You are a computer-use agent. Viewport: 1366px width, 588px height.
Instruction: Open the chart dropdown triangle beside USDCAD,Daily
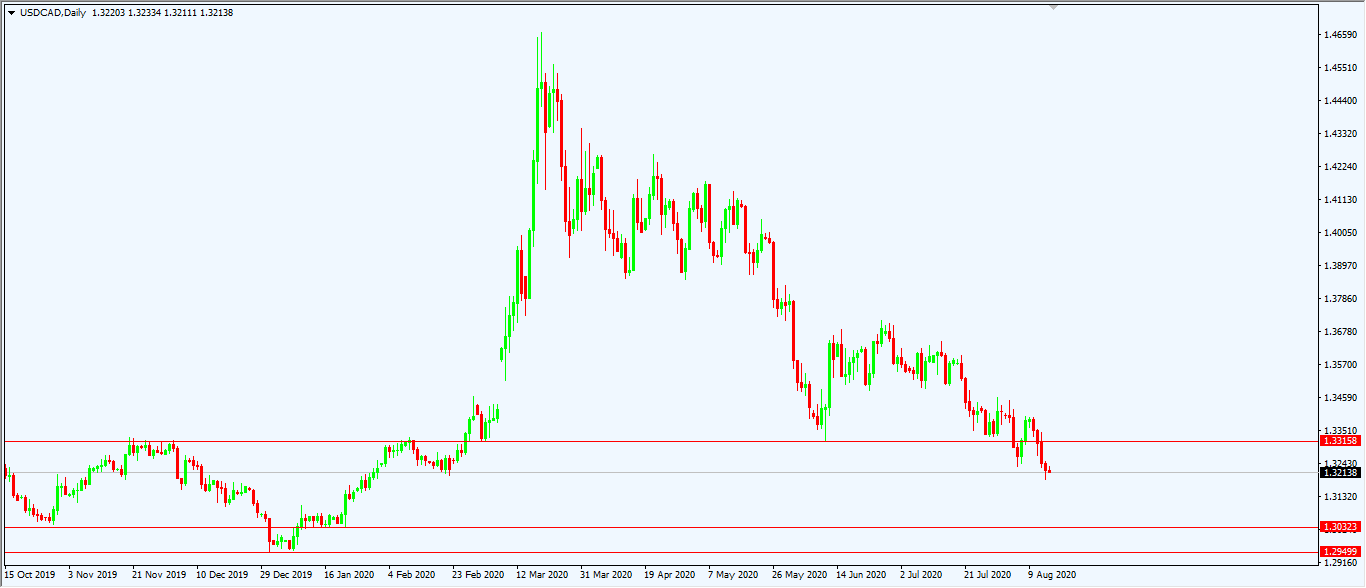click(x=11, y=13)
